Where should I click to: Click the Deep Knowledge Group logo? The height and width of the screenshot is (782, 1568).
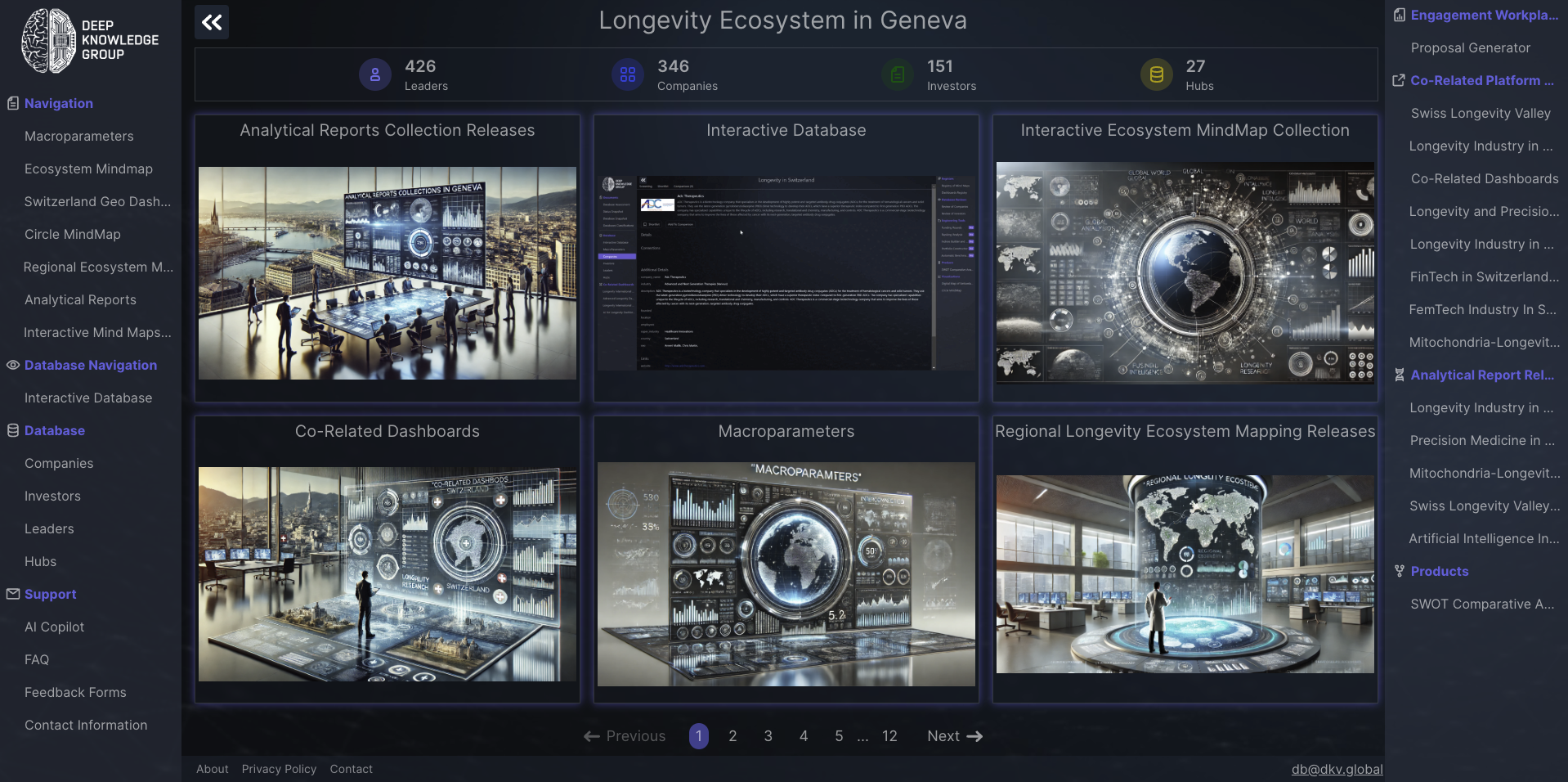90,40
